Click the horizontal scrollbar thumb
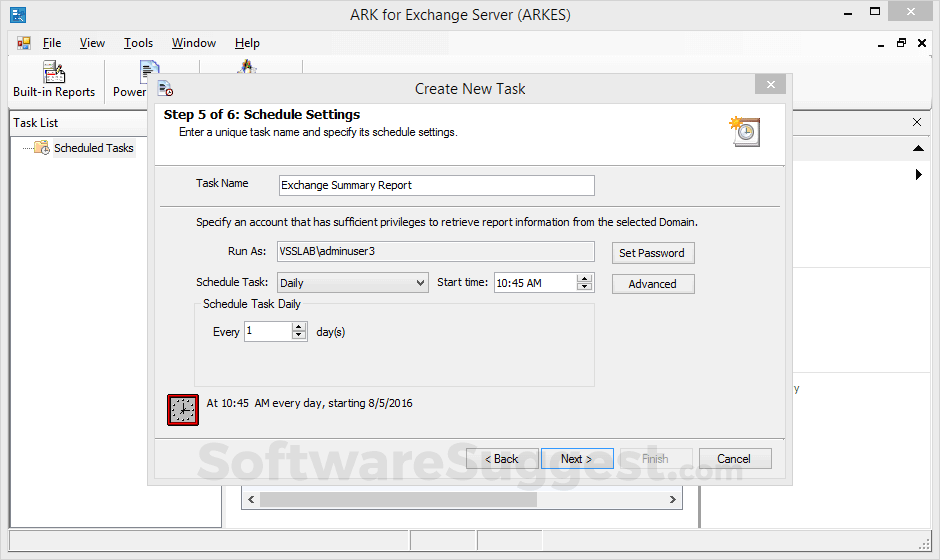 pos(398,499)
